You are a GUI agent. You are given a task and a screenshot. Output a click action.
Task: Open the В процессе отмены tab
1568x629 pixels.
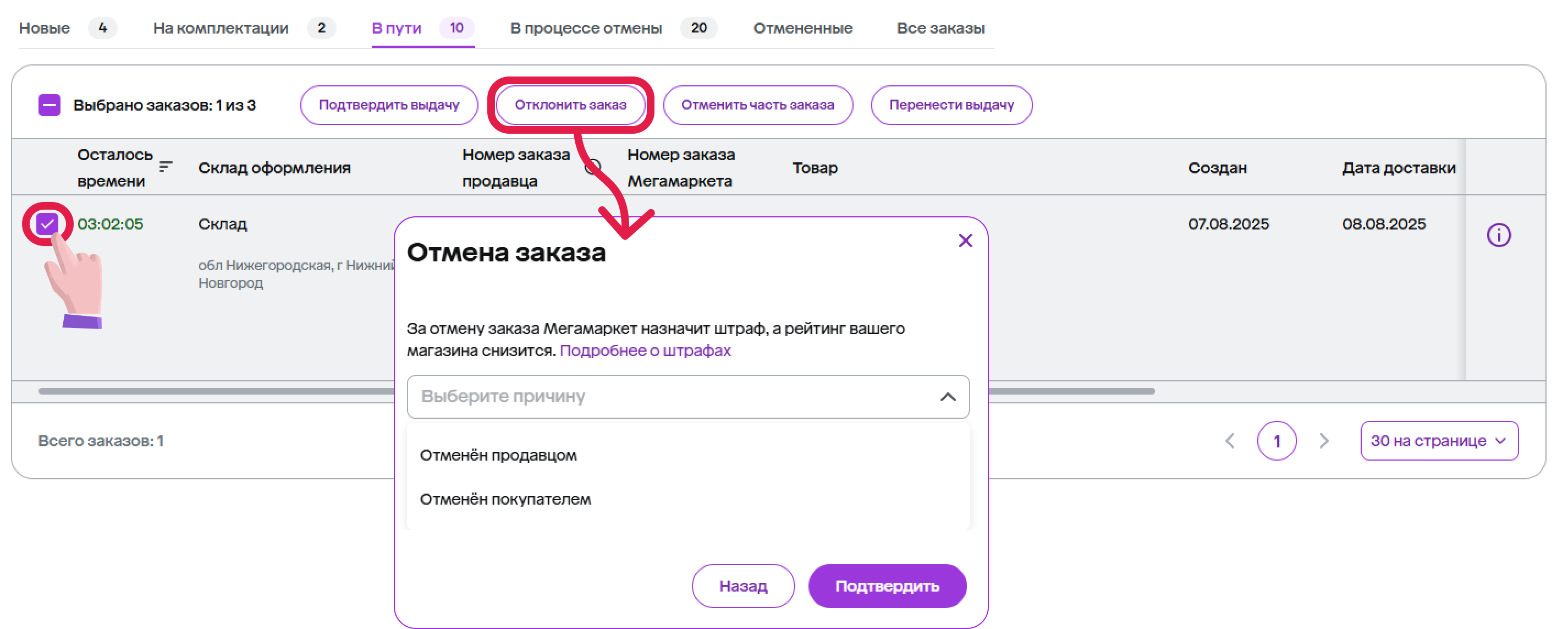pos(586,28)
